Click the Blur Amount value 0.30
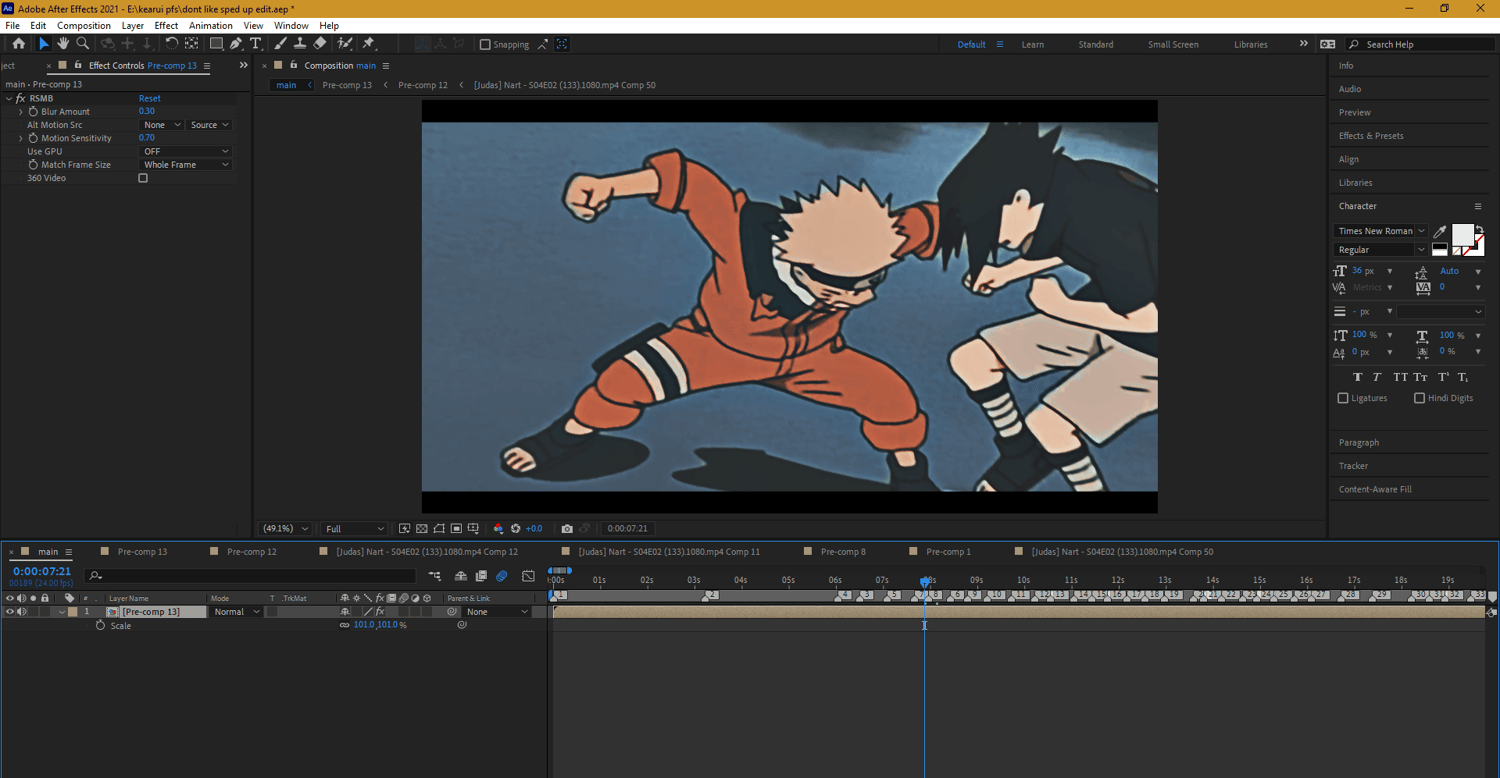The width and height of the screenshot is (1500, 778). [x=147, y=112]
